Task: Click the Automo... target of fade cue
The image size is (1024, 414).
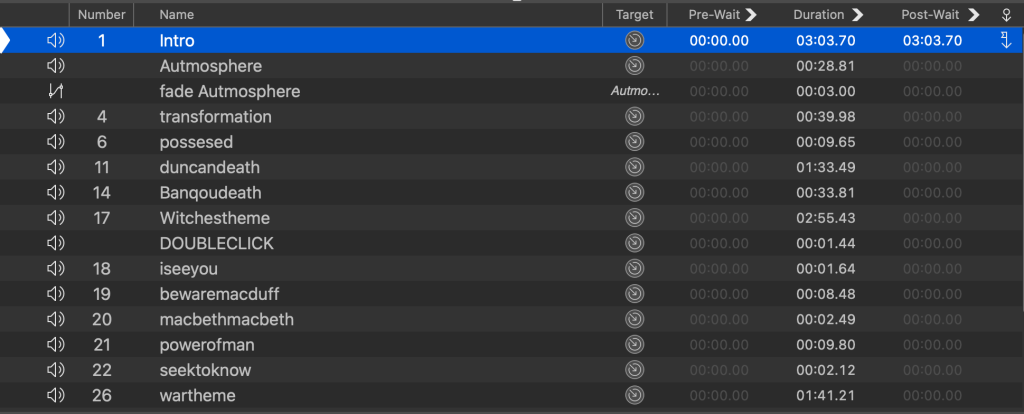Action: pos(635,92)
